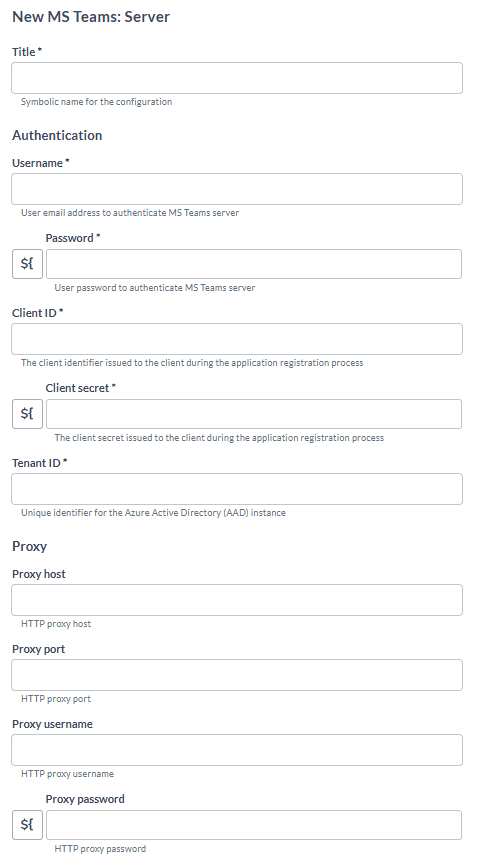
Task: Select the Proxy section heading
Action: click(29, 546)
